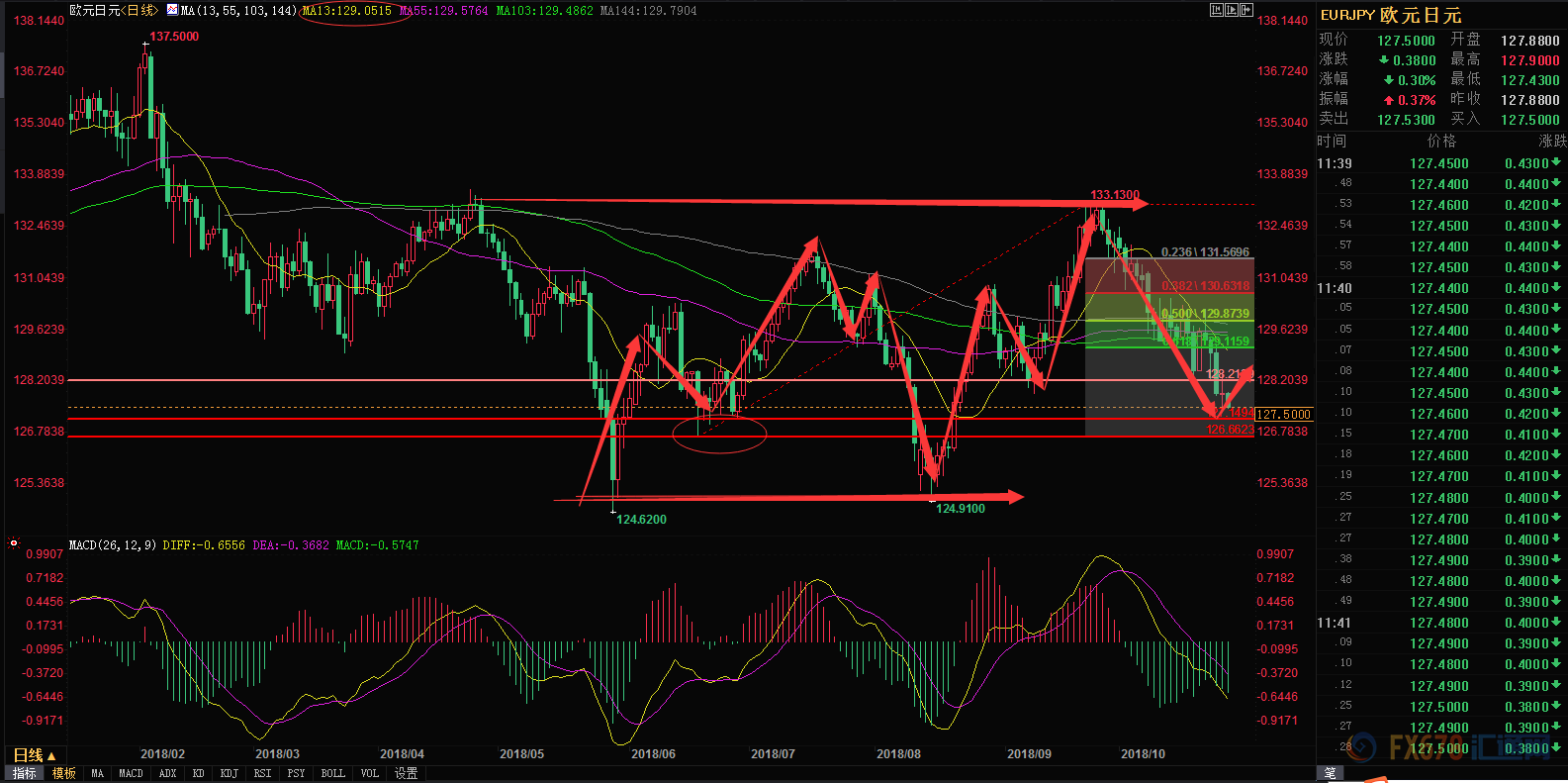This screenshot has height=783, width=1568.
Task: Click the 卖出 value 127.5300
Action: 1406,120
